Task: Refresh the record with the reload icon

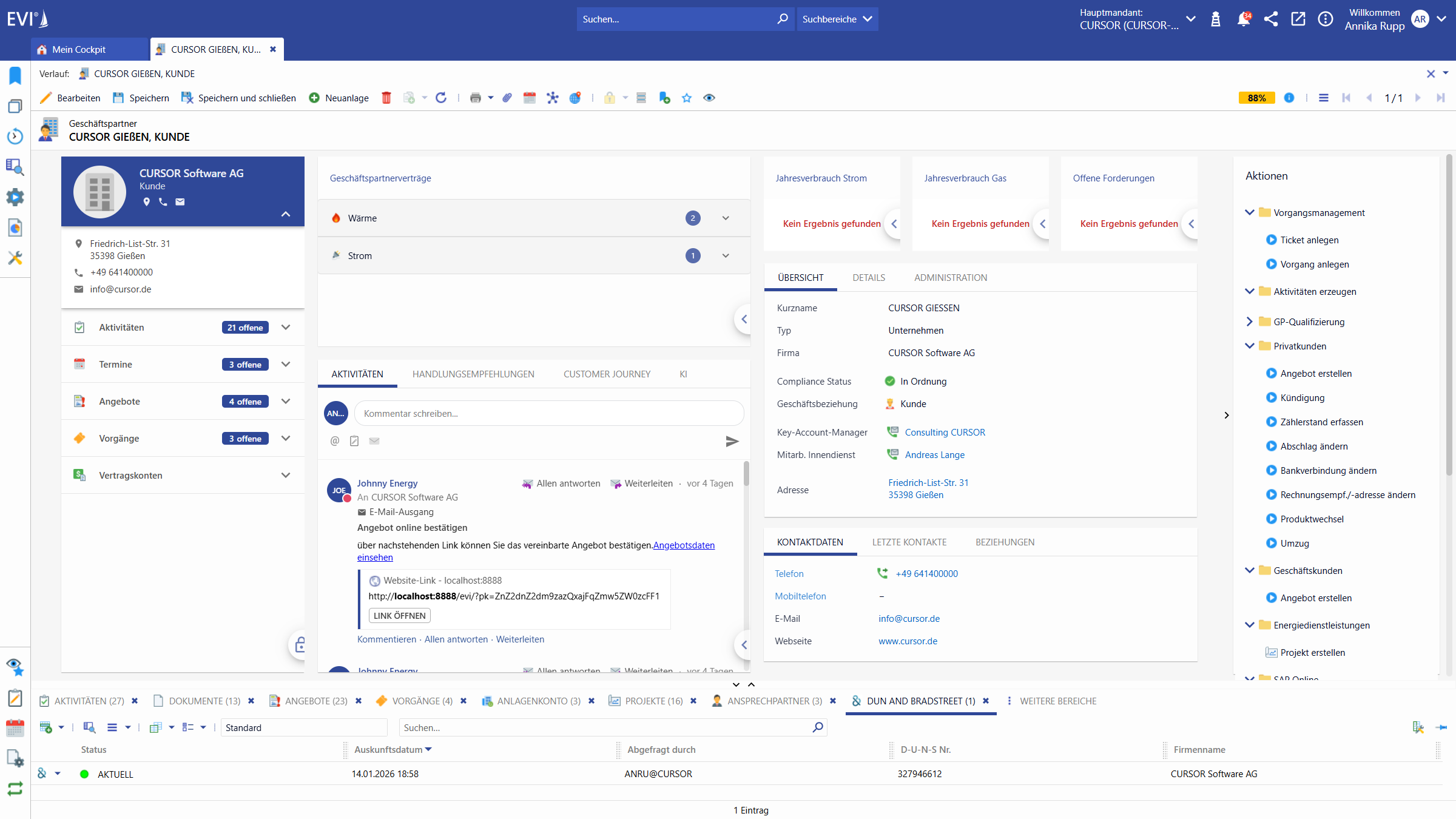Action: (x=442, y=98)
